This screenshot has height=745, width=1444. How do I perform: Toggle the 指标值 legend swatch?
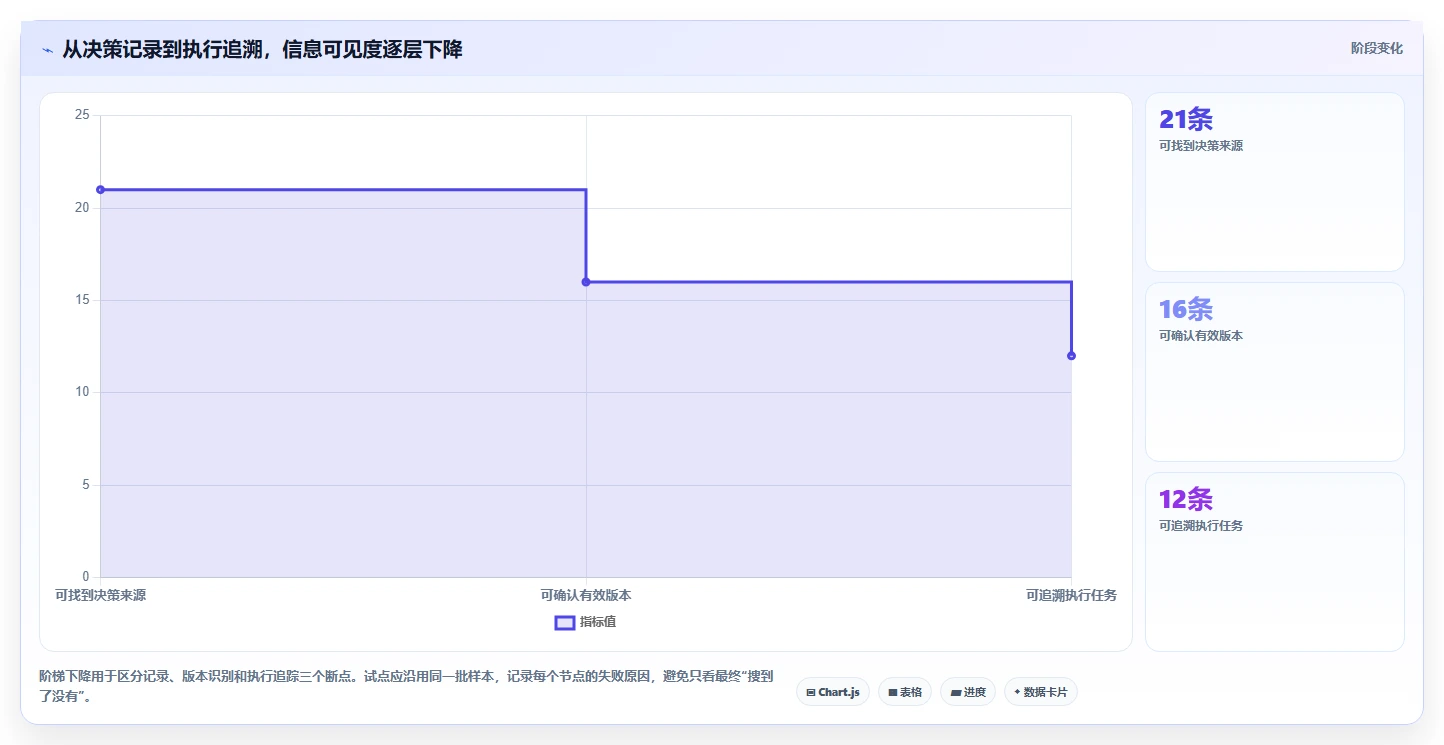(x=565, y=623)
